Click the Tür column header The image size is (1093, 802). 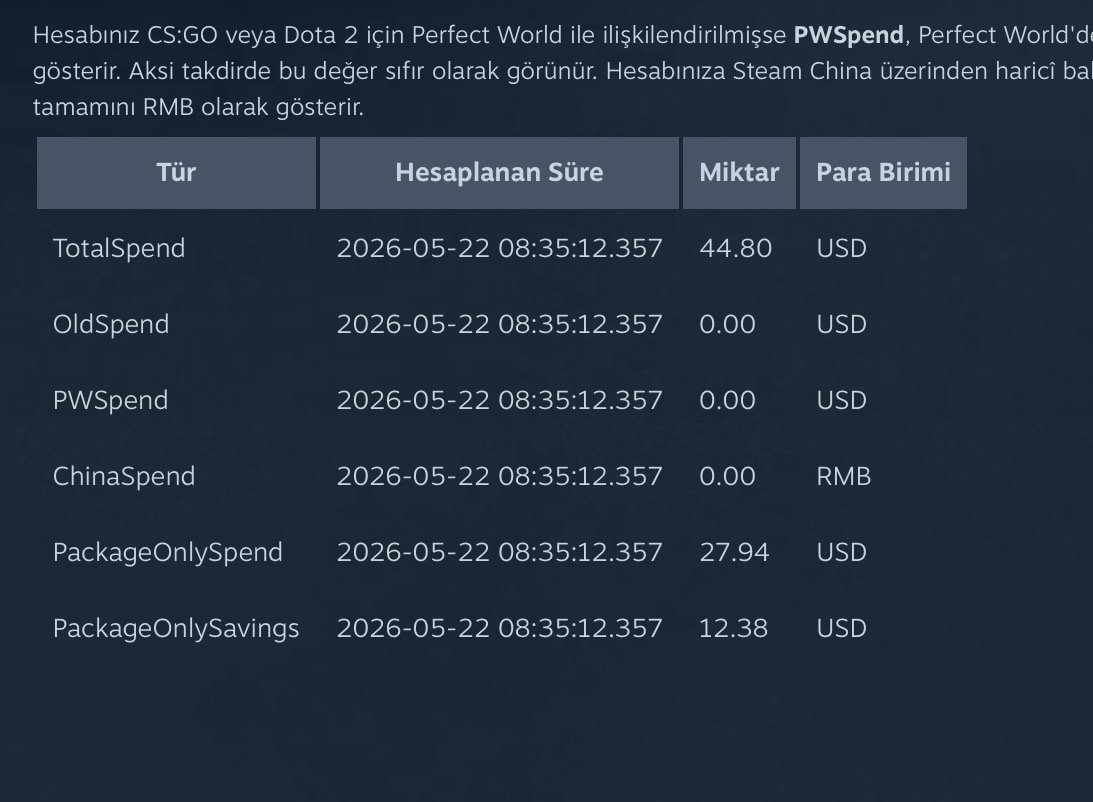point(176,173)
